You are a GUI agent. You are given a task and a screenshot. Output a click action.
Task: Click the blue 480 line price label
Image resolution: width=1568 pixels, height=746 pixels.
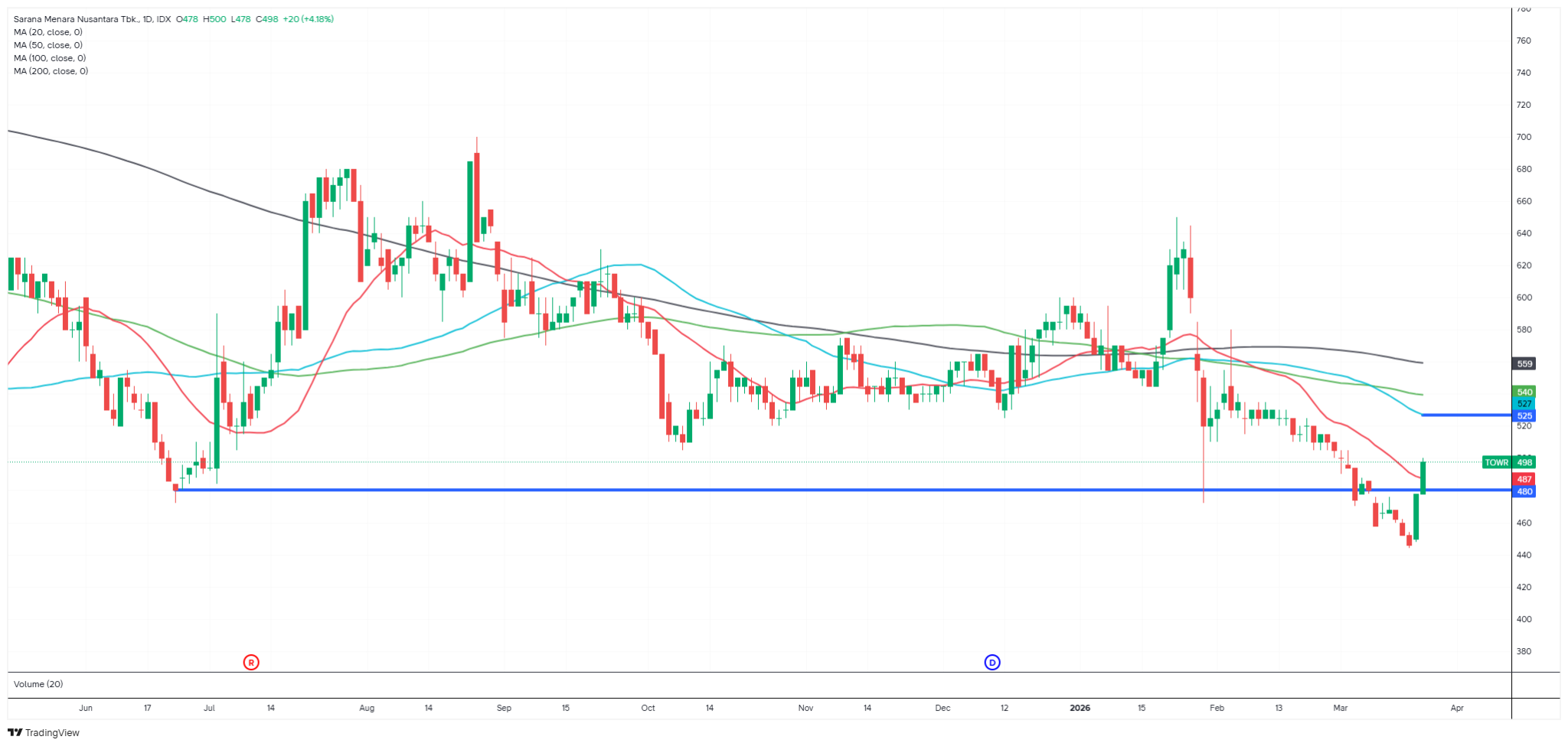(1524, 492)
